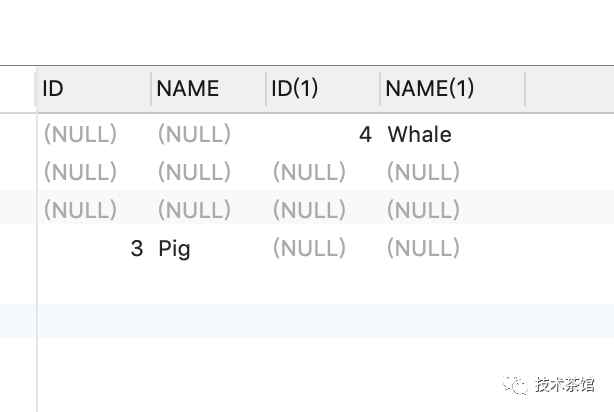
Task: Click third row's NAME(1) NULL cell
Action: click(x=423, y=210)
